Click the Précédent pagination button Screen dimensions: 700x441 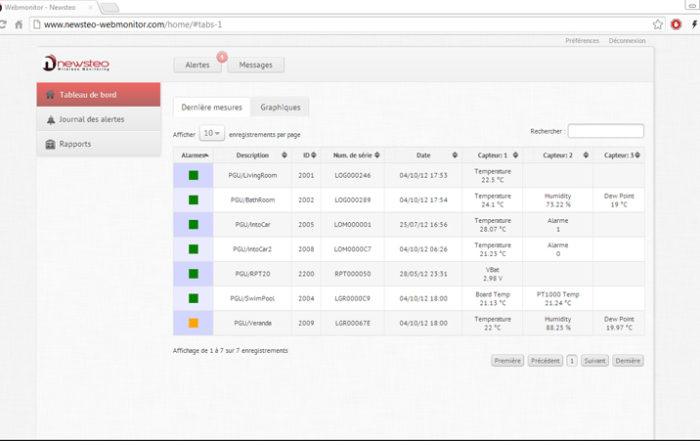(545, 361)
